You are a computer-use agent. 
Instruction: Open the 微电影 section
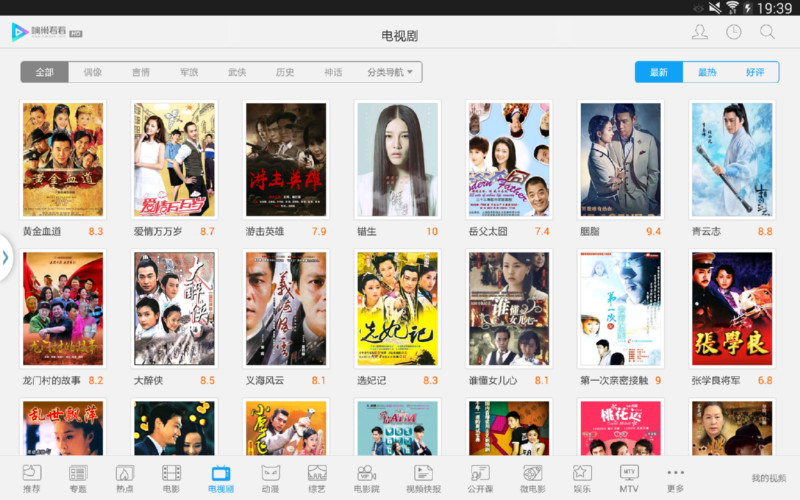(x=532, y=479)
